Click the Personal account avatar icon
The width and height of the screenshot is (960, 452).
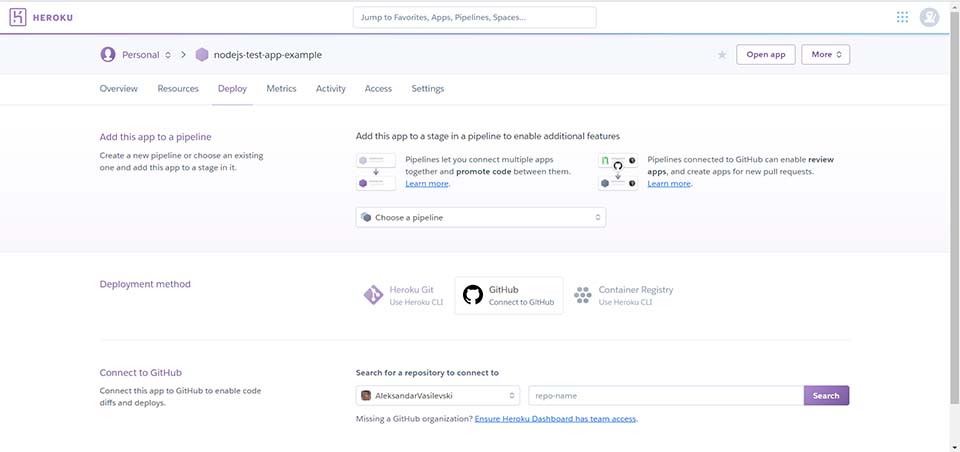108,55
